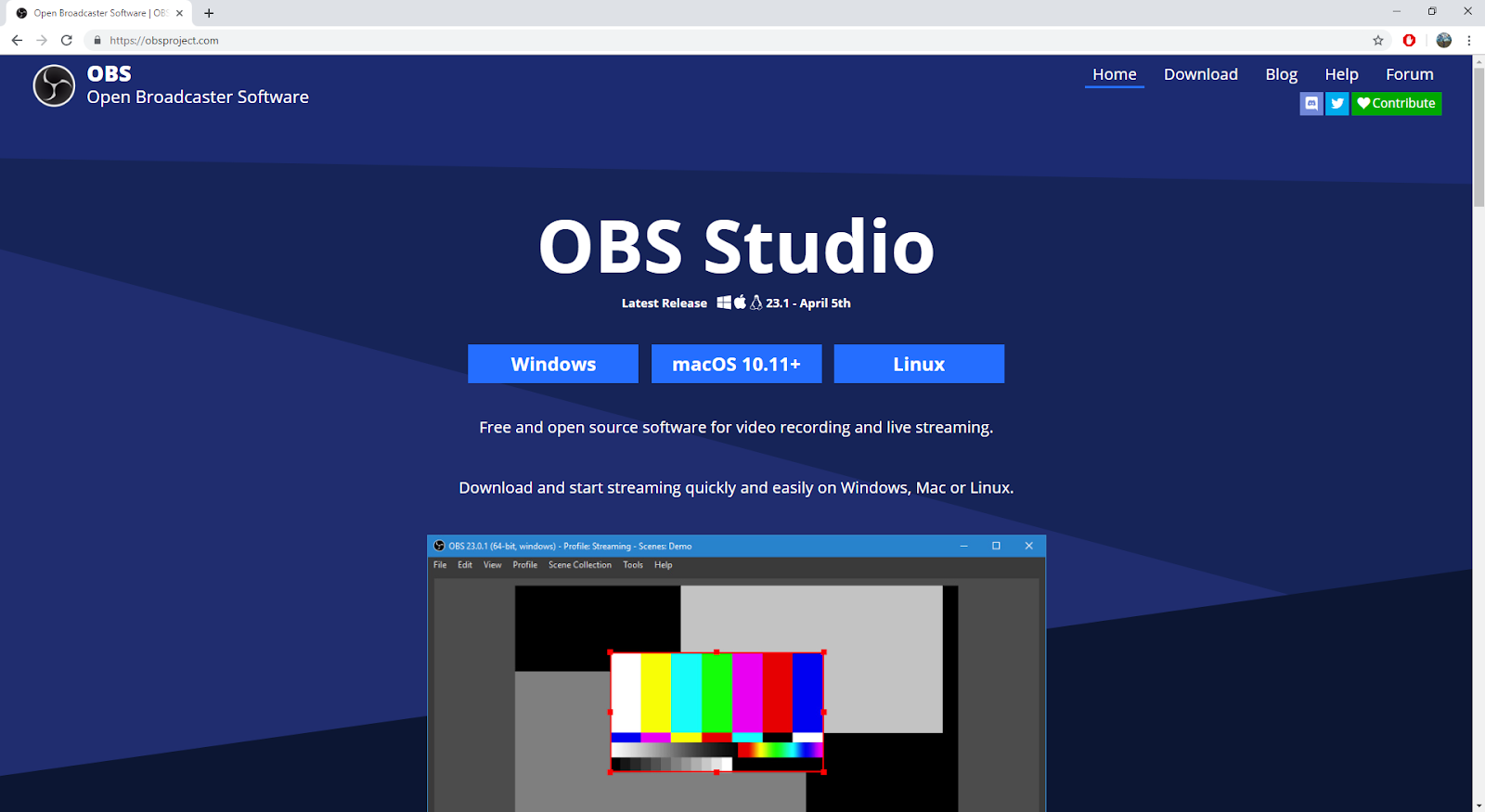1485x812 pixels.
Task: Click the Windows logo beside Latest Release
Action: [x=724, y=303]
